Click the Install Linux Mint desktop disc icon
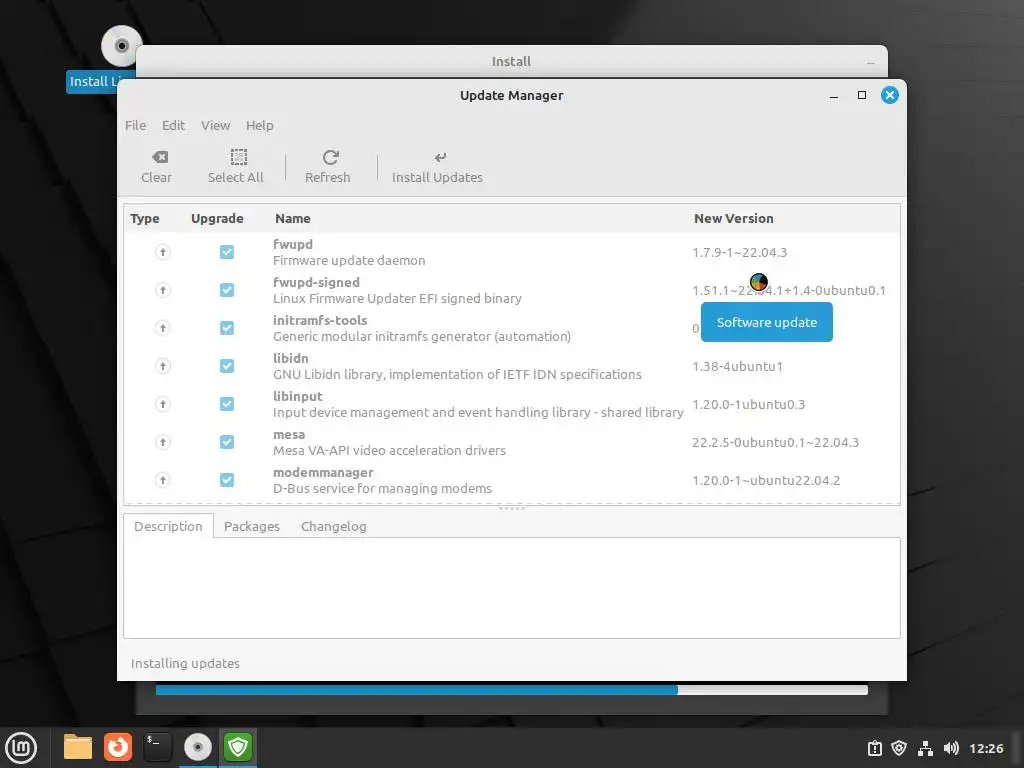 121,46
